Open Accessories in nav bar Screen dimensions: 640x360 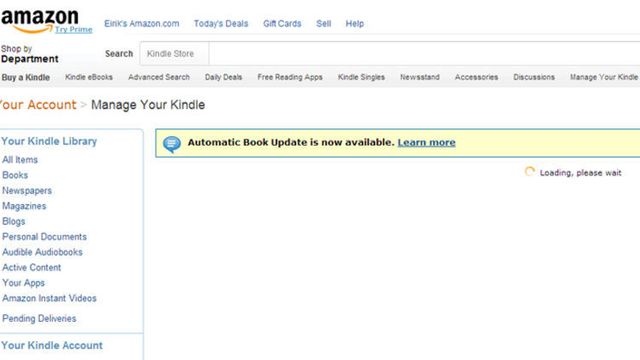[x=476, y=77]
